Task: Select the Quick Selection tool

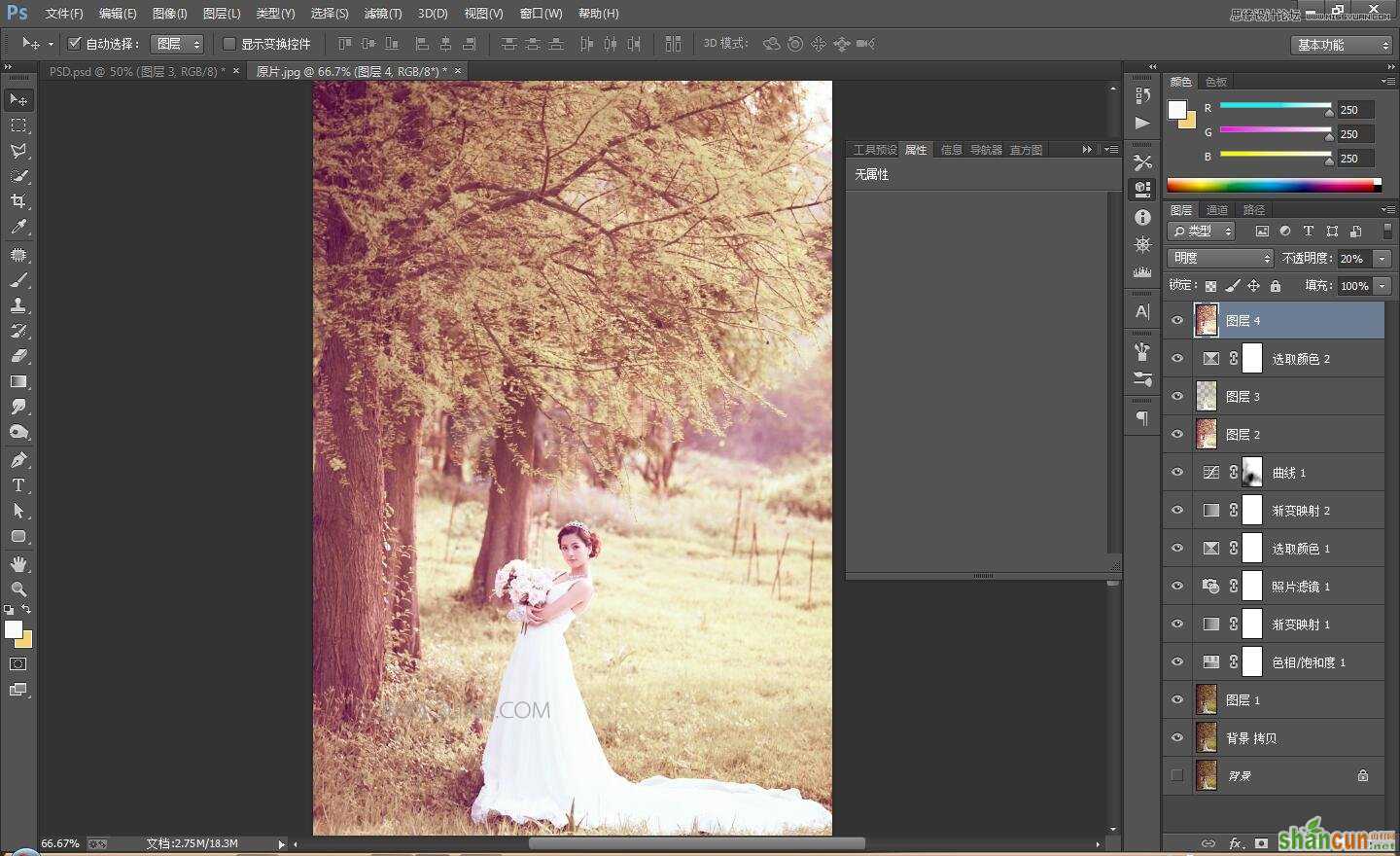Action: click(18, 176)
